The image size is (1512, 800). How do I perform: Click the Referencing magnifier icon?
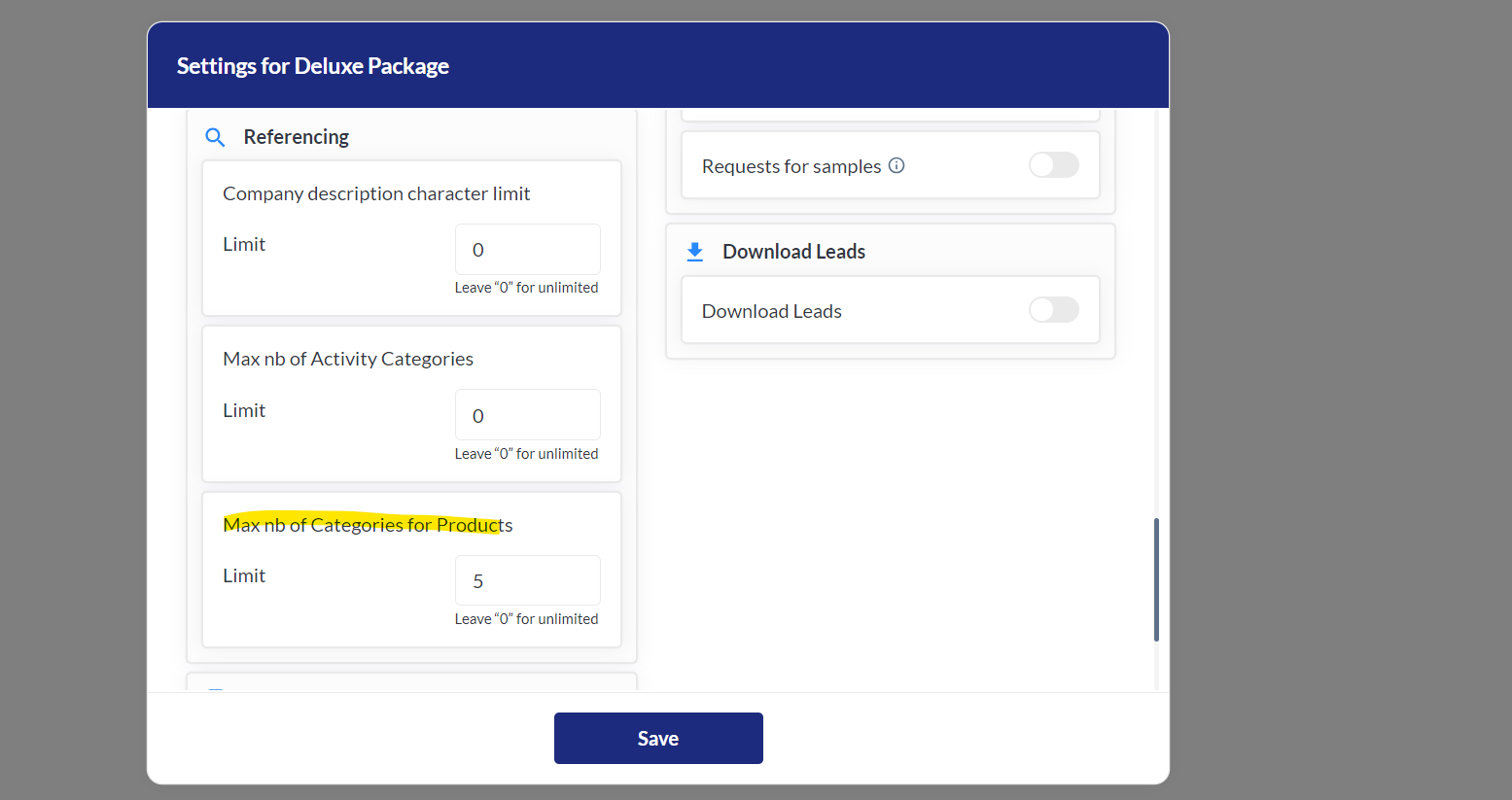pyautogui.click(x=215, y=137)
